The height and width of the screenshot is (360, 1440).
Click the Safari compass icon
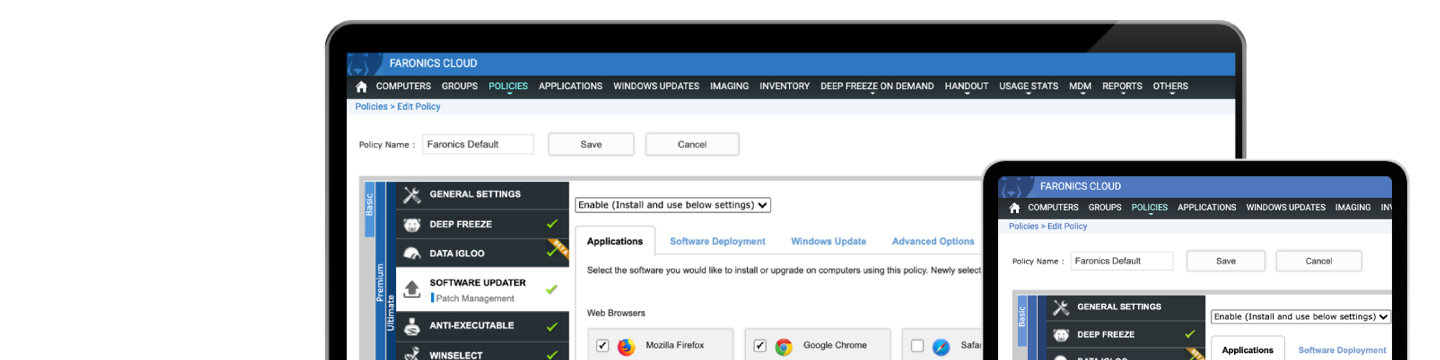point(941,346)
